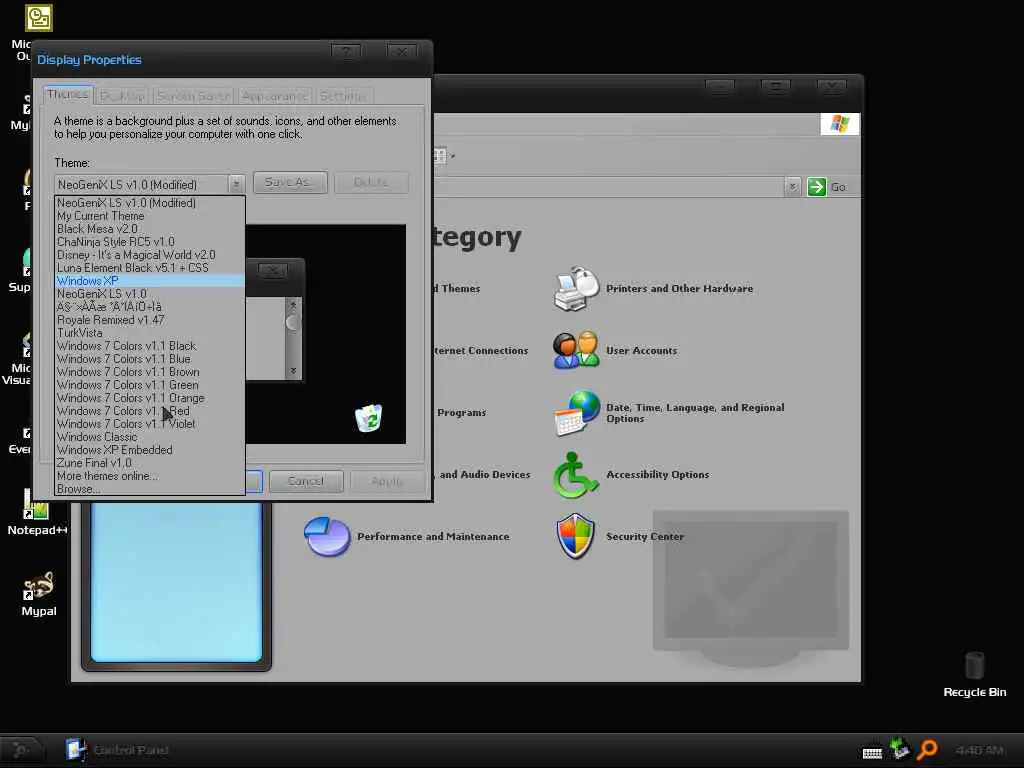Switch to the Desktop tab

click(123, 96)
